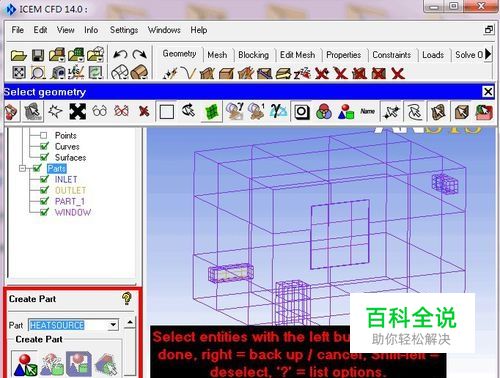Open the Blocking file dropdown icon

pos(96,55)
